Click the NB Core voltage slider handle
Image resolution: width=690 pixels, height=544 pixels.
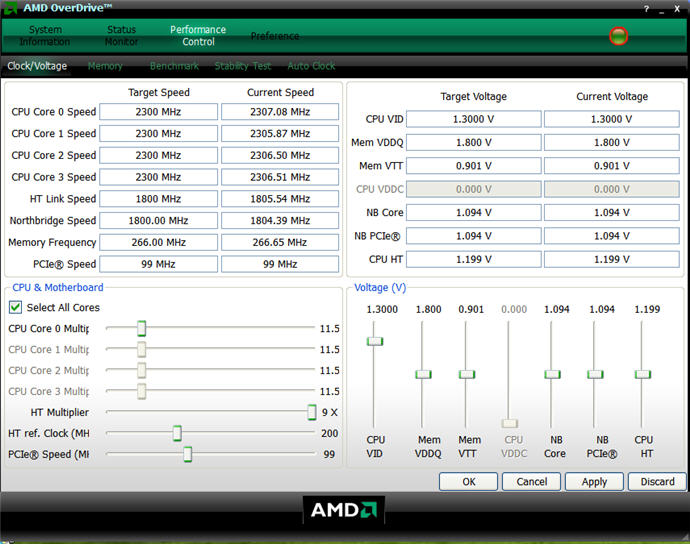pos(552,374)
